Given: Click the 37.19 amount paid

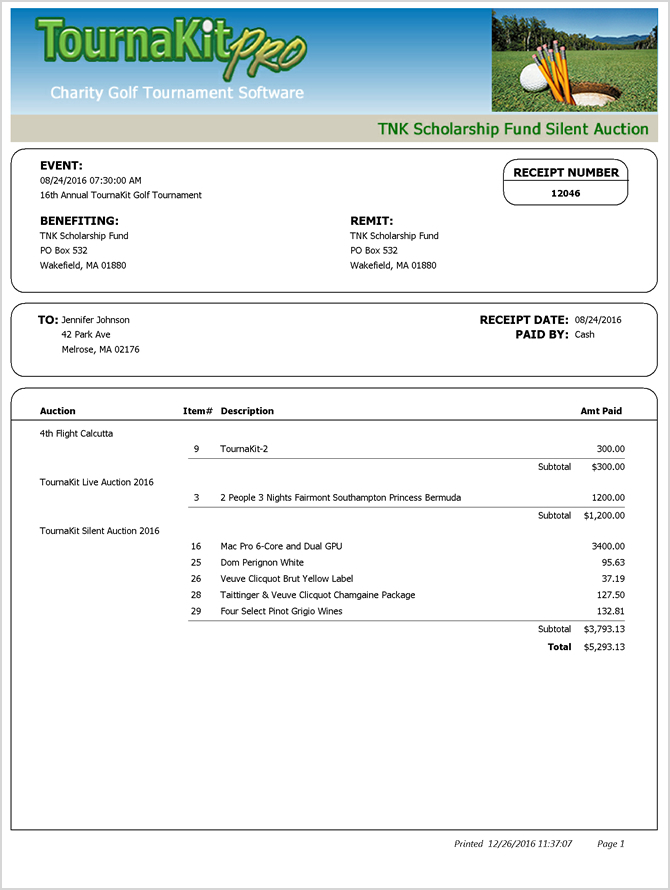Looking at the screenshot, I should tap(614, 578).
